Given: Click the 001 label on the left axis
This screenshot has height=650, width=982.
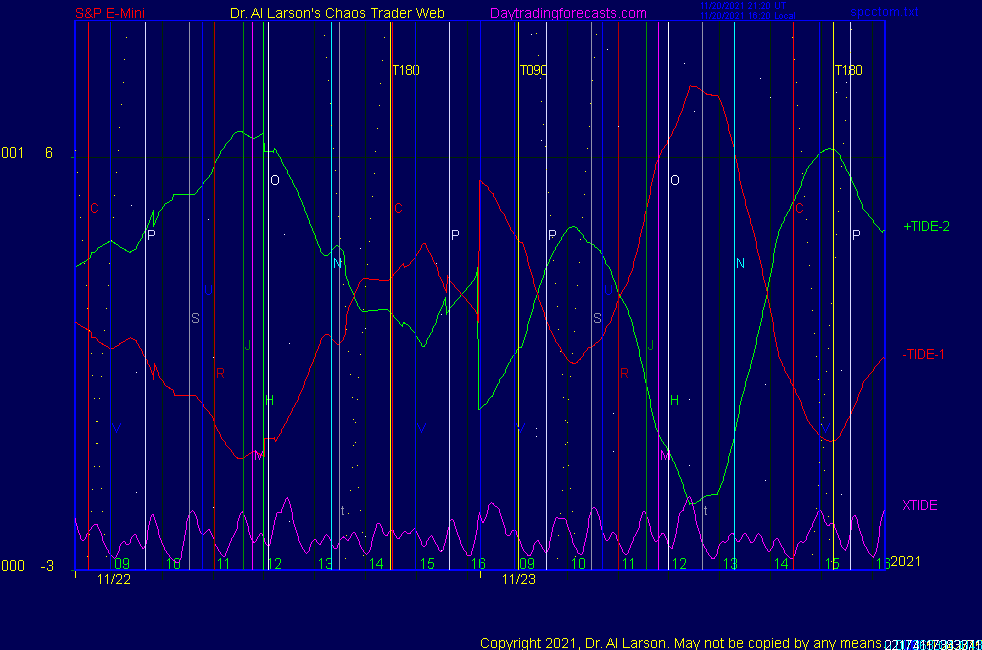Looking at the screenshot, I should pyautogui.click(x=12, y=153).
